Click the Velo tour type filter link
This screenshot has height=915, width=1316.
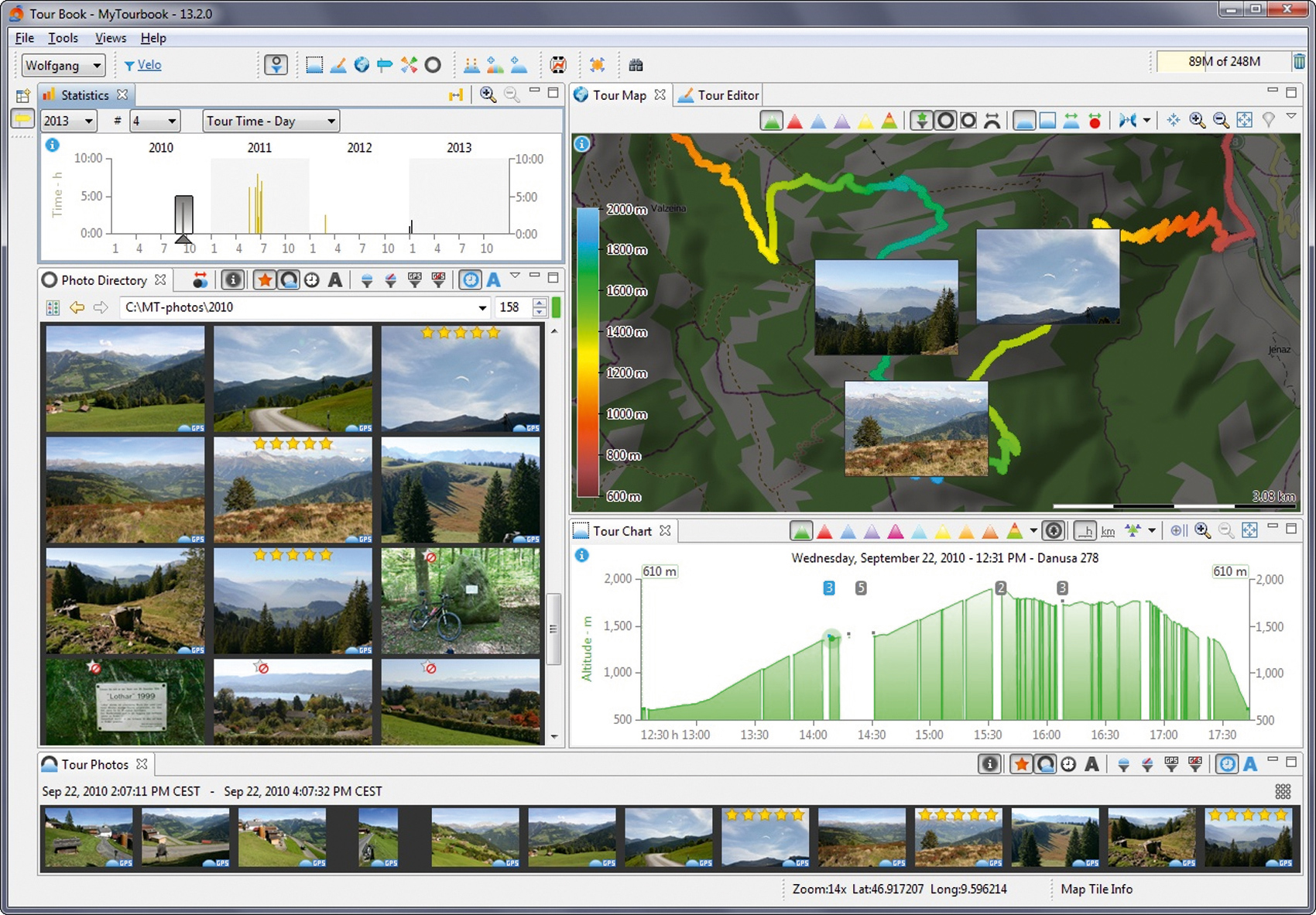coord(149,65)
